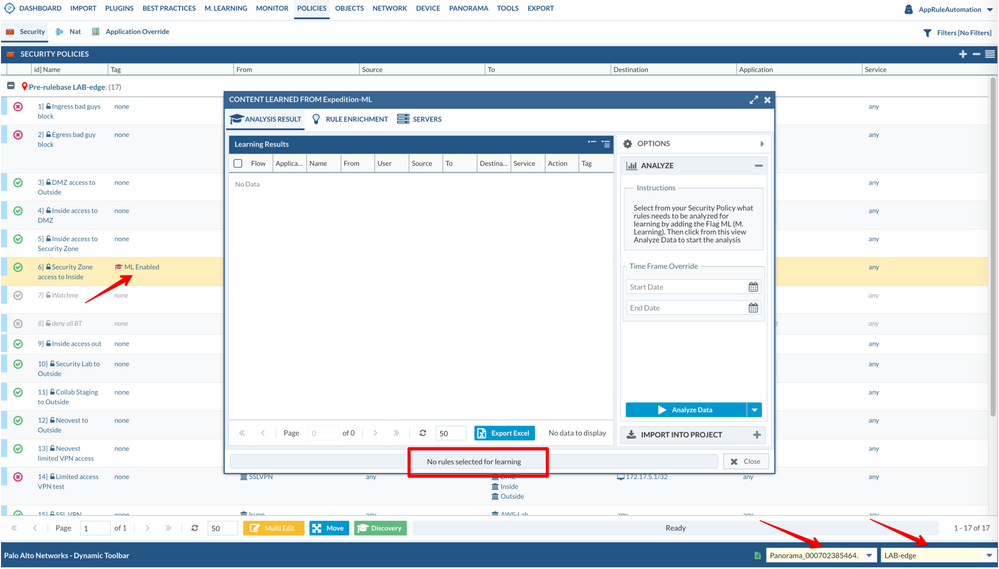999x569 pixels.
Task: Open Filters [No Filters] control
Action: [x=957, y=32]
